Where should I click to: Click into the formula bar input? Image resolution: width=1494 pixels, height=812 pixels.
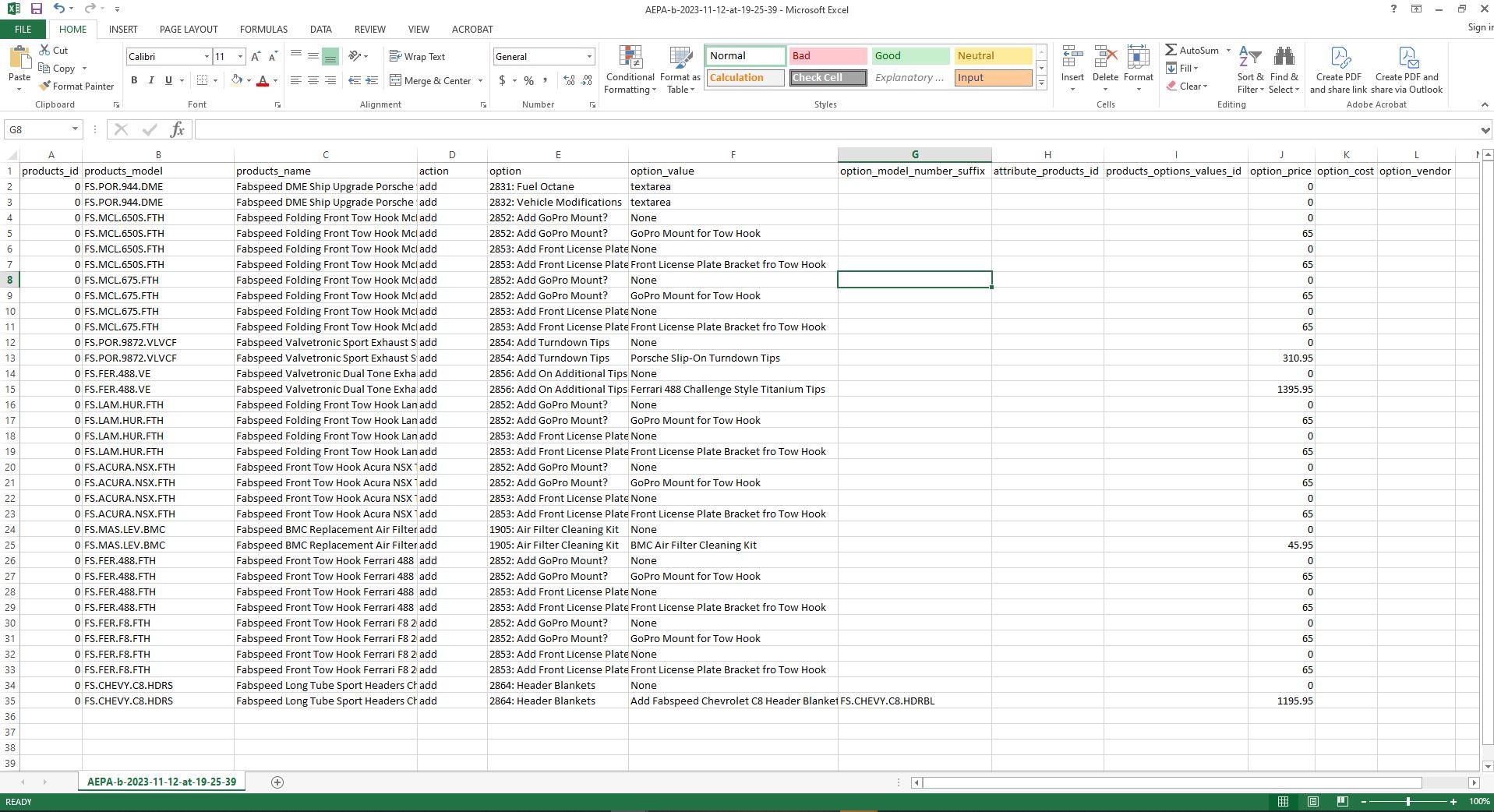pos(835,129)
